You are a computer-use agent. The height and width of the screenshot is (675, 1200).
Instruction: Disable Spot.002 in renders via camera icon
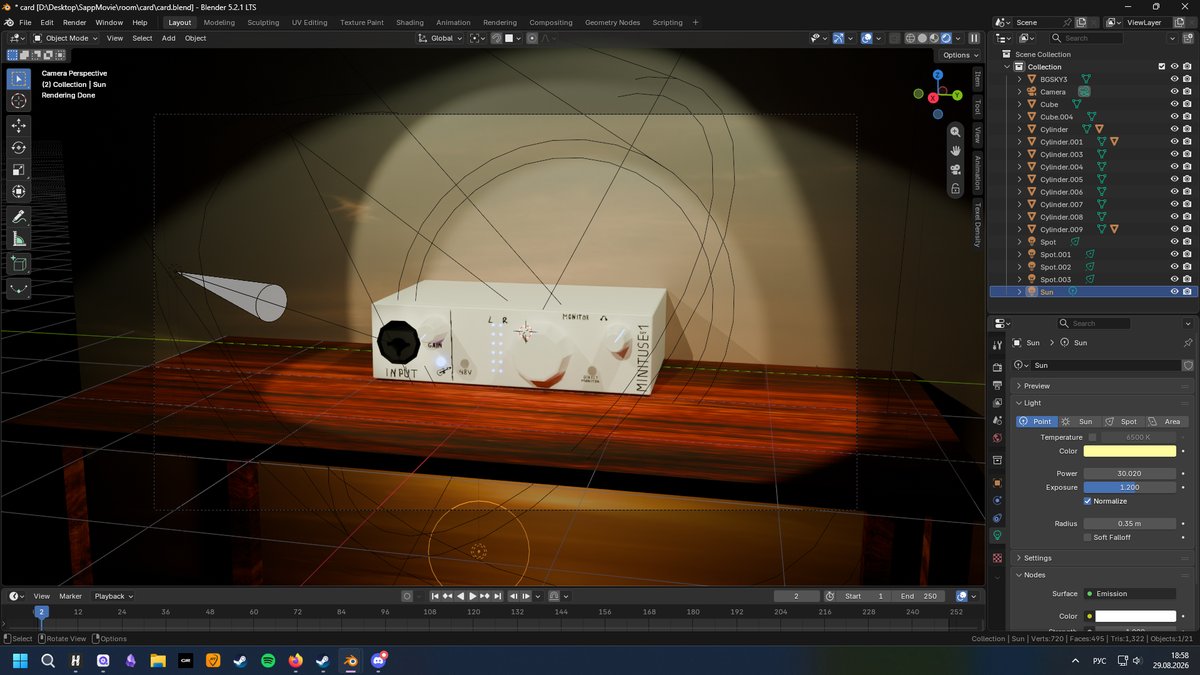pos(1187,267)
